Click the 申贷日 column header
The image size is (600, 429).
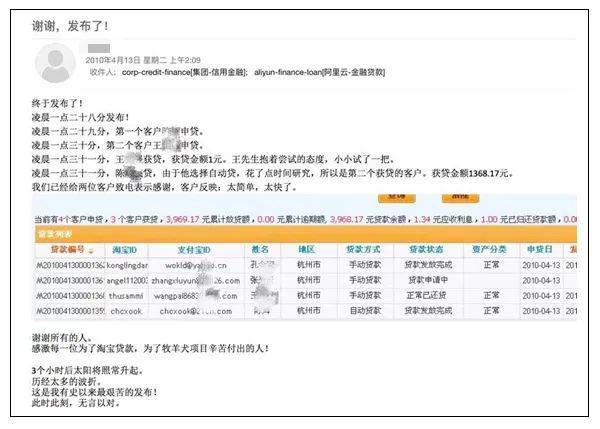[540, 250]
